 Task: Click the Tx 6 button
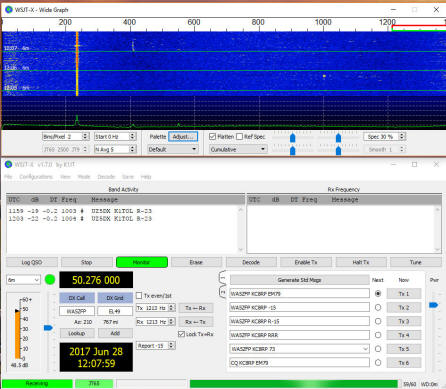coord(404,363)
